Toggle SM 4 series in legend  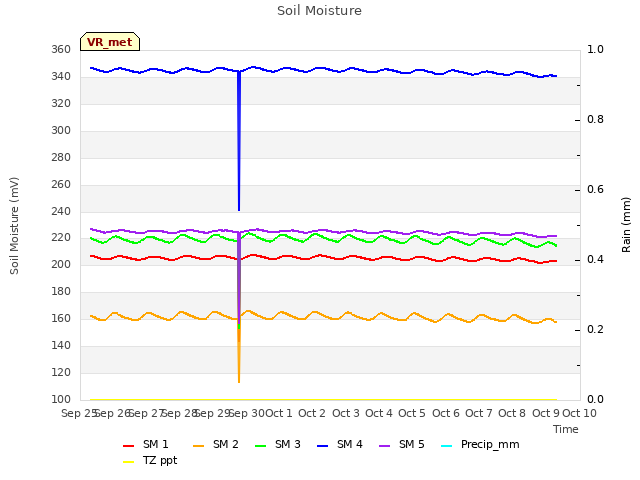click(x=340, y=444)
